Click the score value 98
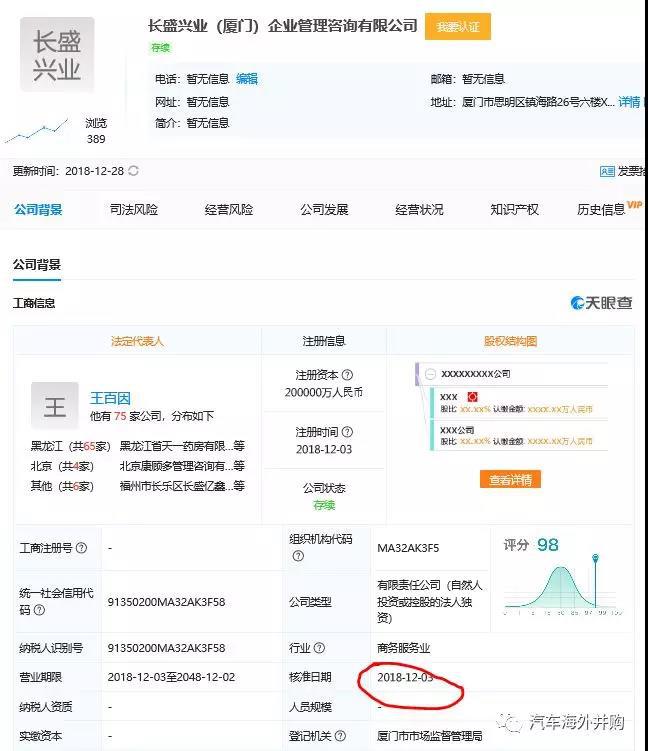648x751 pixels. (x=547, y=545)
